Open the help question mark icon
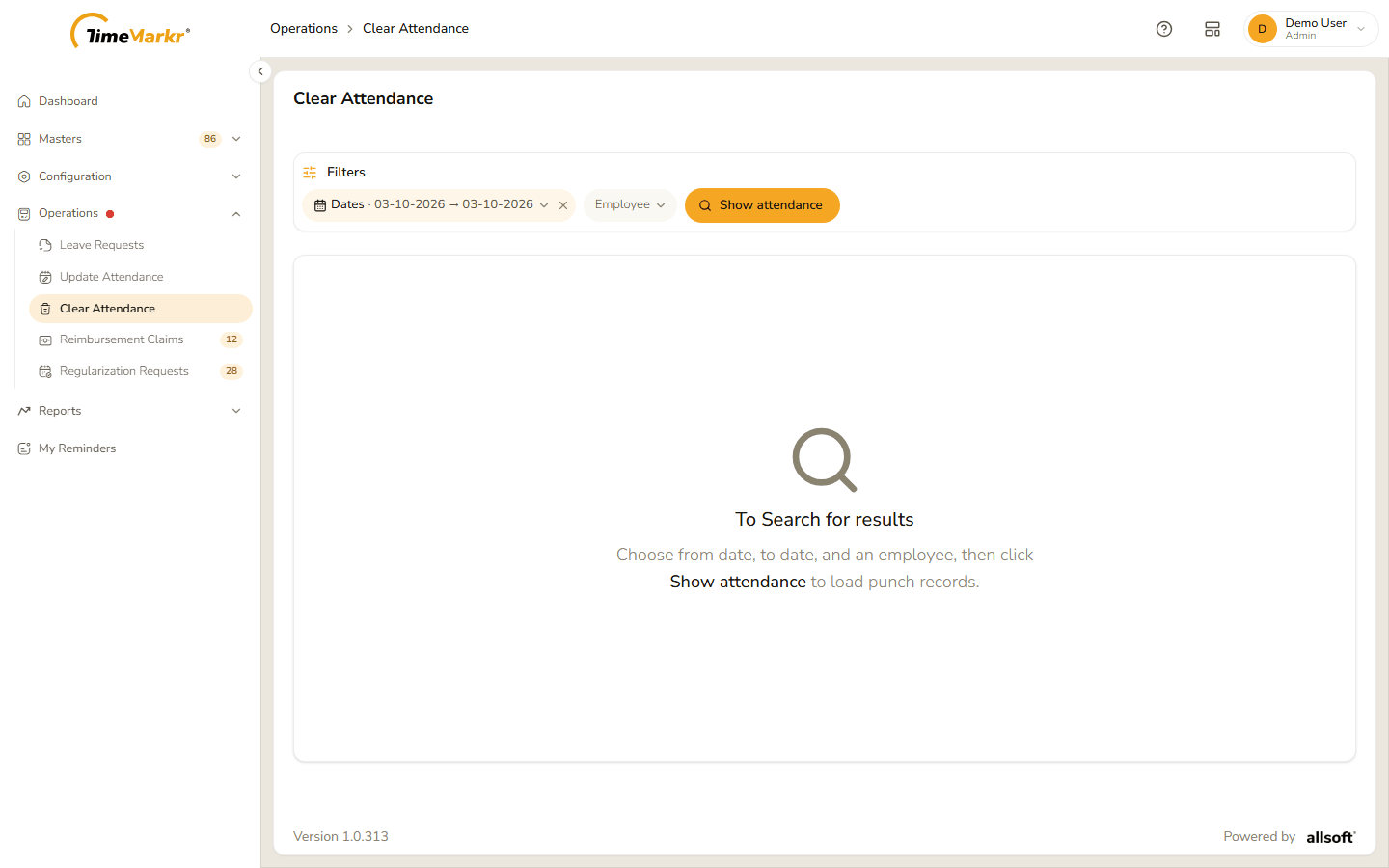 click(x=1164, y=29)
